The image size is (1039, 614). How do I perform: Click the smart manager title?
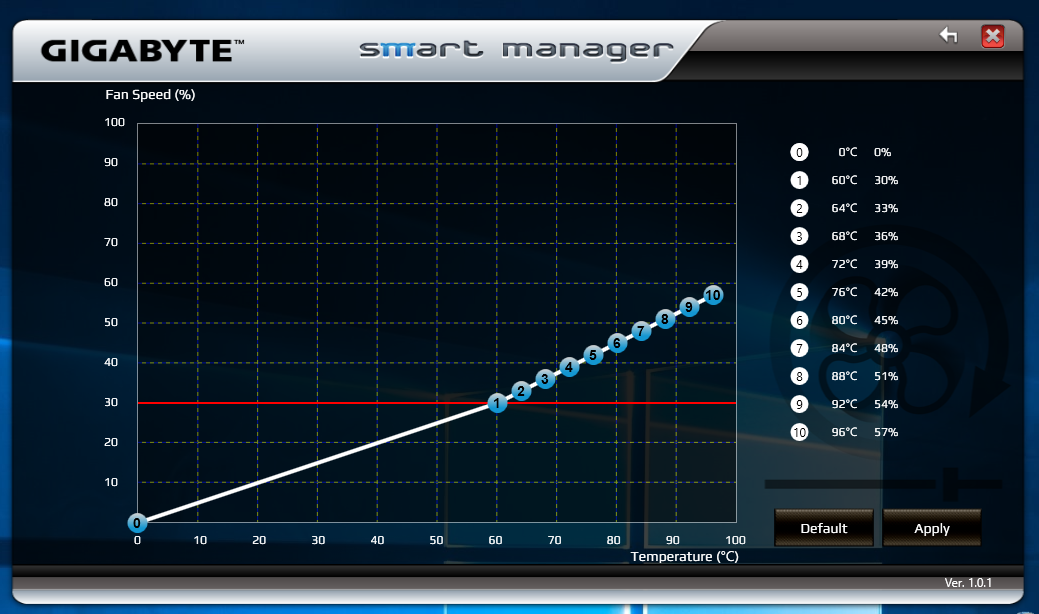(x=516, y=50)
